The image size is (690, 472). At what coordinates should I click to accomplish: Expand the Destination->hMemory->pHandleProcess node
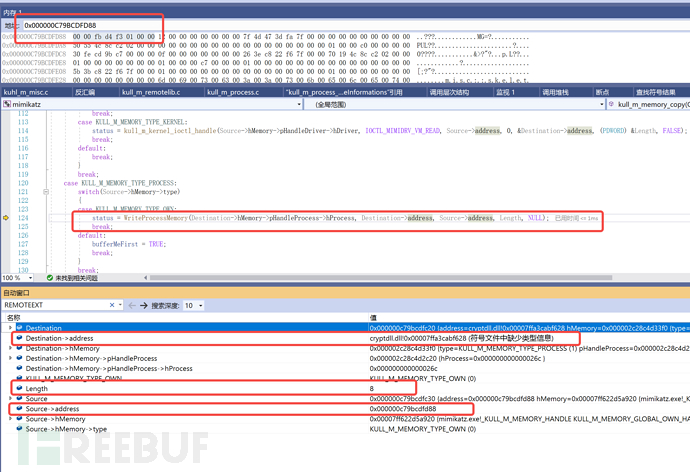tap(10, 358)
